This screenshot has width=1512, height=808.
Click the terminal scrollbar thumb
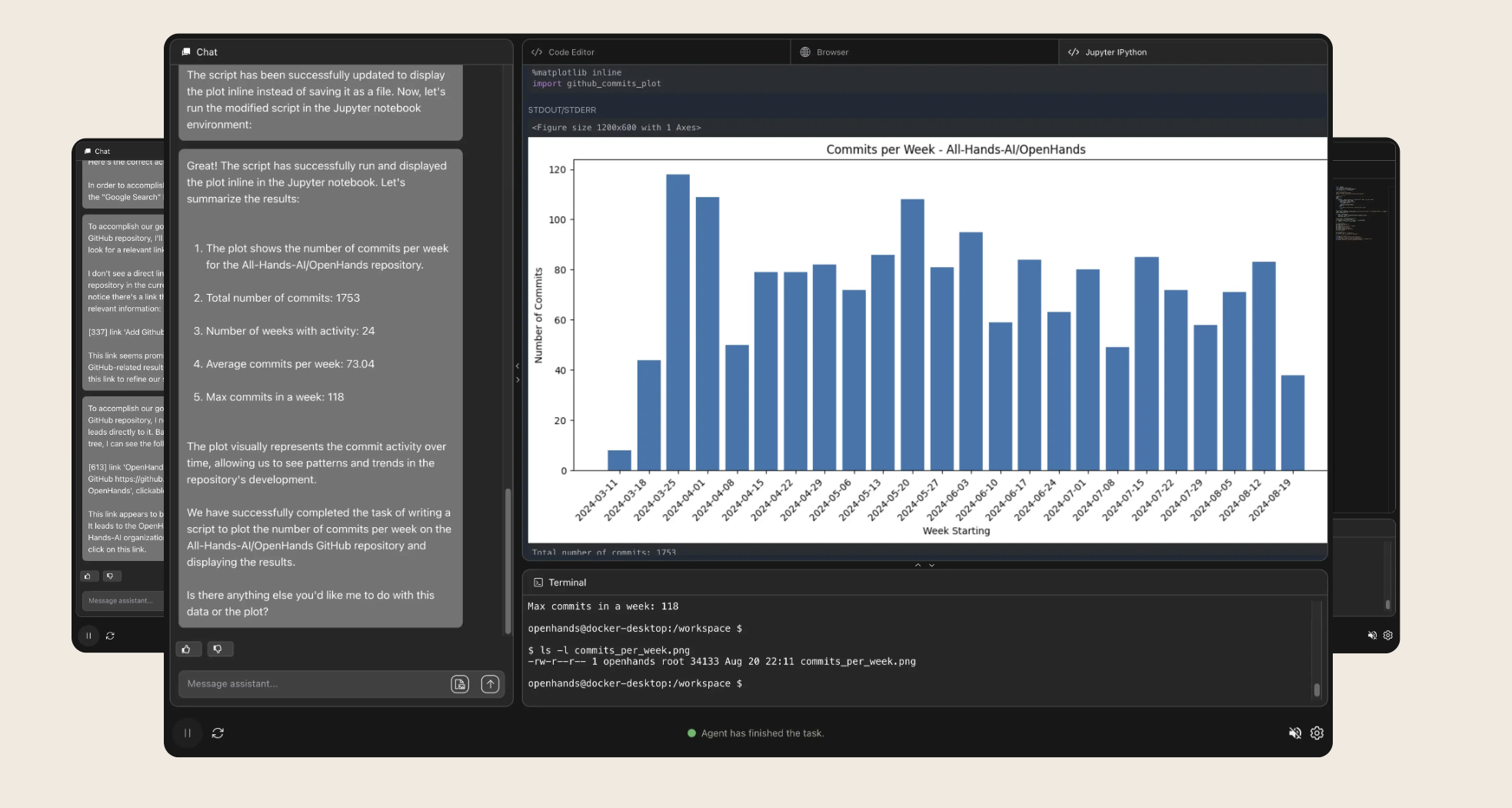point(1317,689)
